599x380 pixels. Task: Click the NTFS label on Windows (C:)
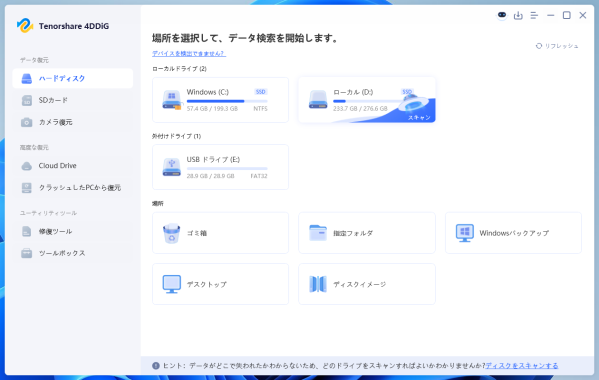(260, 109)
